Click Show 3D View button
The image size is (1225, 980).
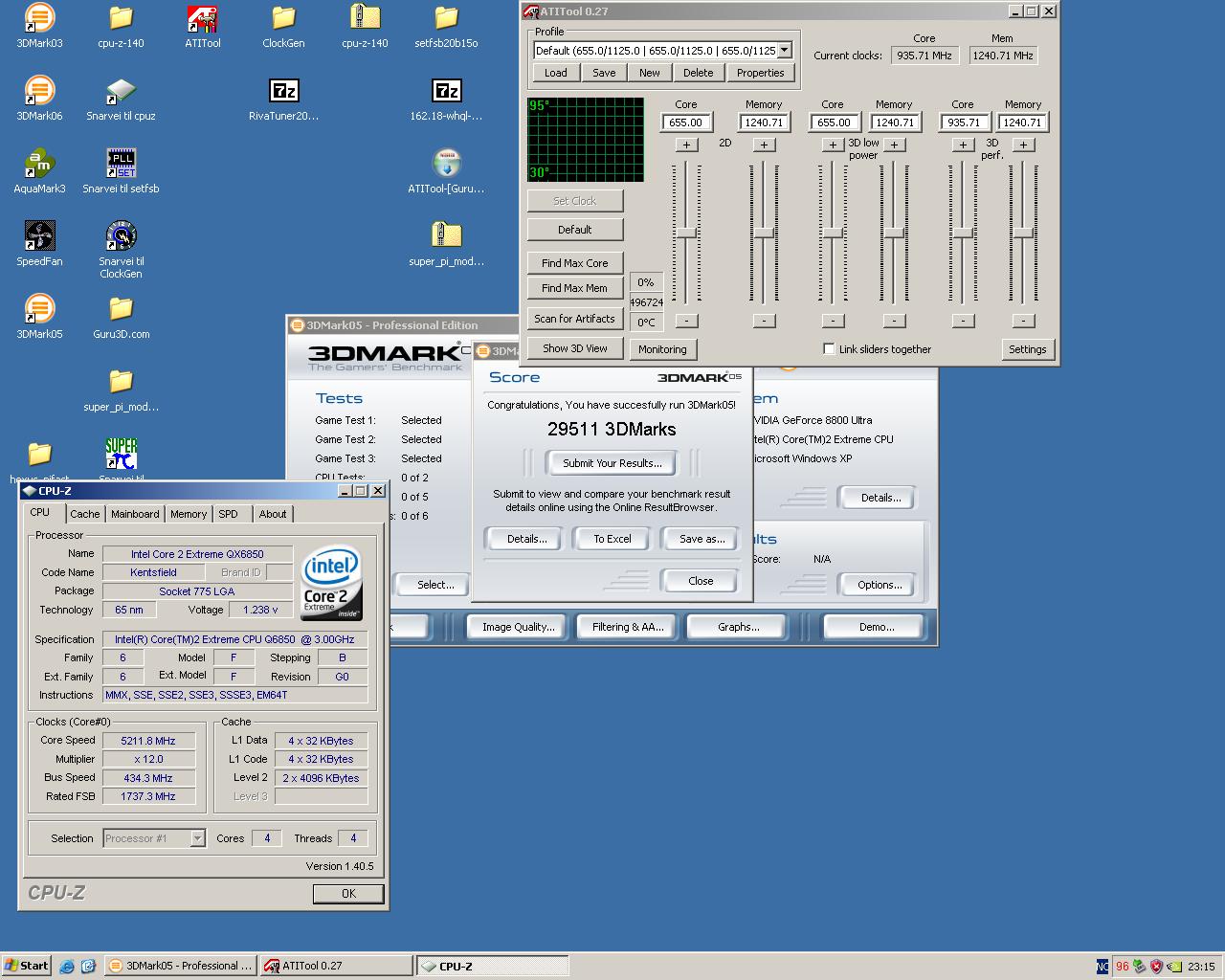(574, 348)
